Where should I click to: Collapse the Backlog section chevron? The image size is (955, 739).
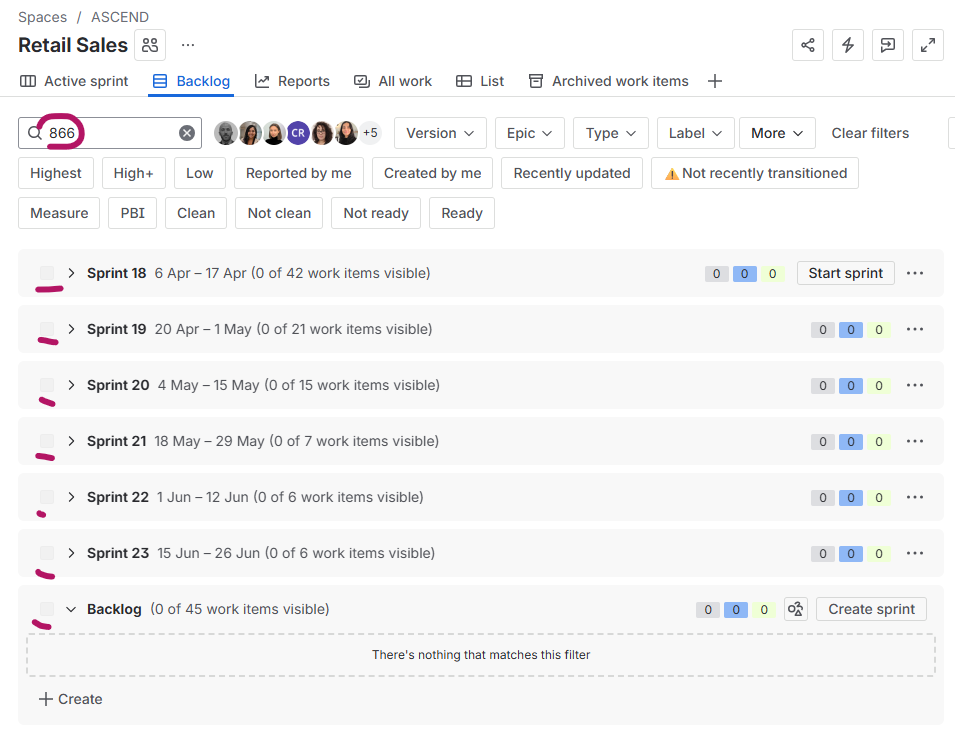tap(71, 609)
